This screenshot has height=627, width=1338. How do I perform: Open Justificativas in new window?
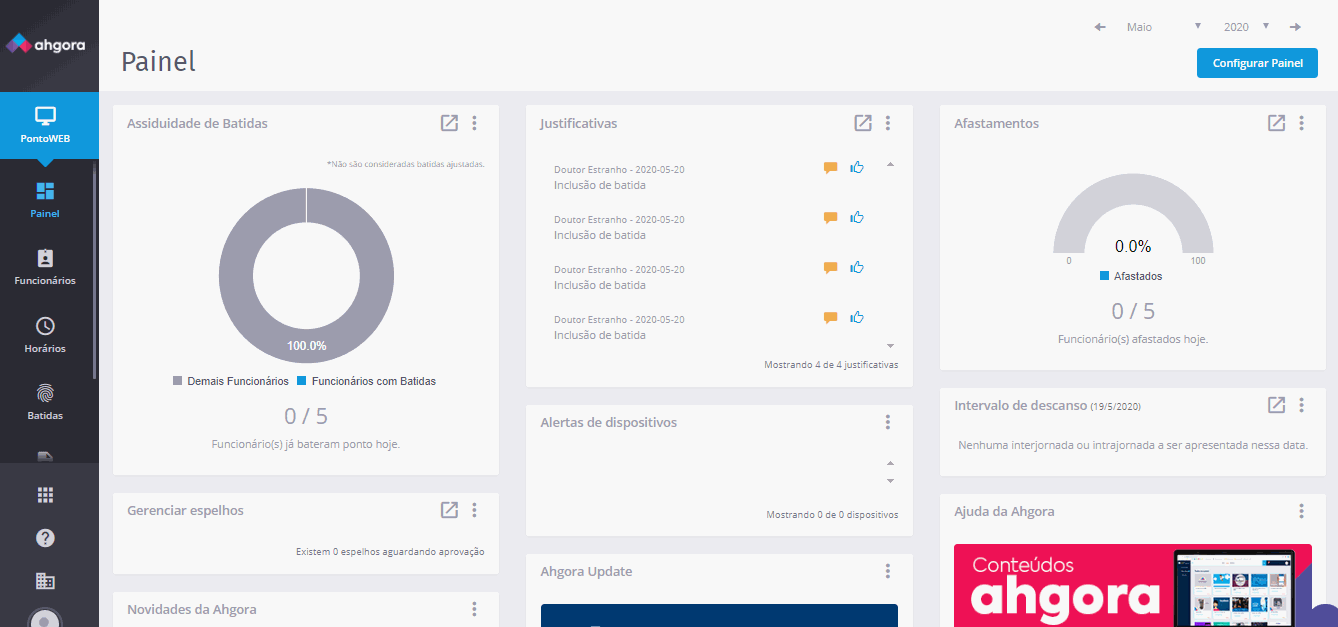coord(863,123)
